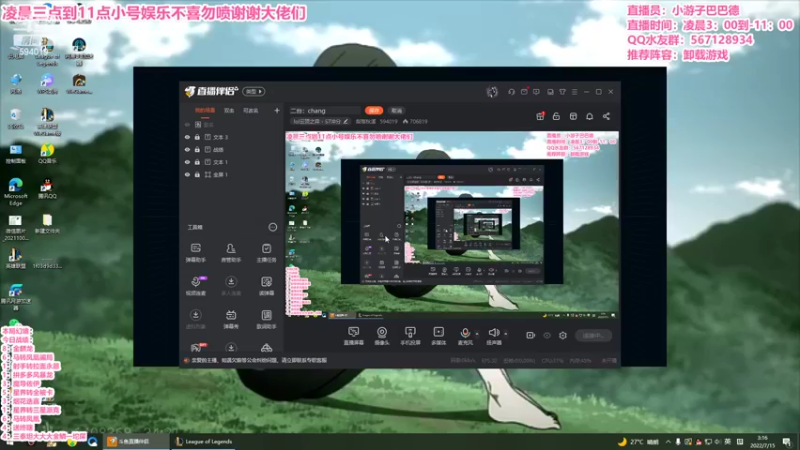Open the 读弹幕 tool
Image resolution: width=800 pixels, height=450 pixels.
coord(266,286)
